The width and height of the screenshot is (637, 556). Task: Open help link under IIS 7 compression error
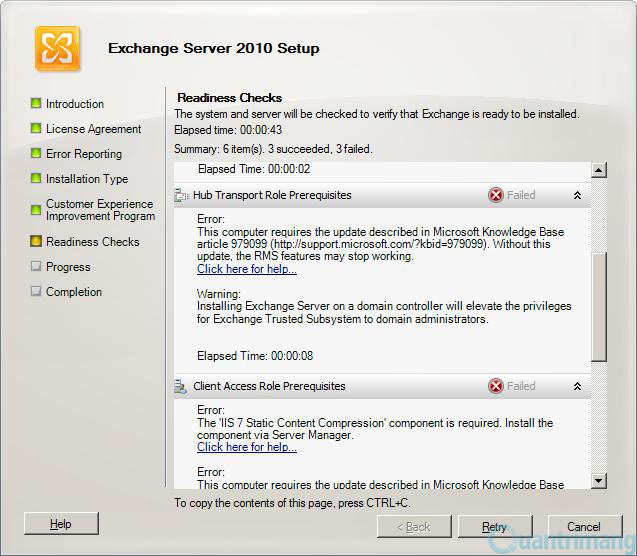tap(247, 447)
